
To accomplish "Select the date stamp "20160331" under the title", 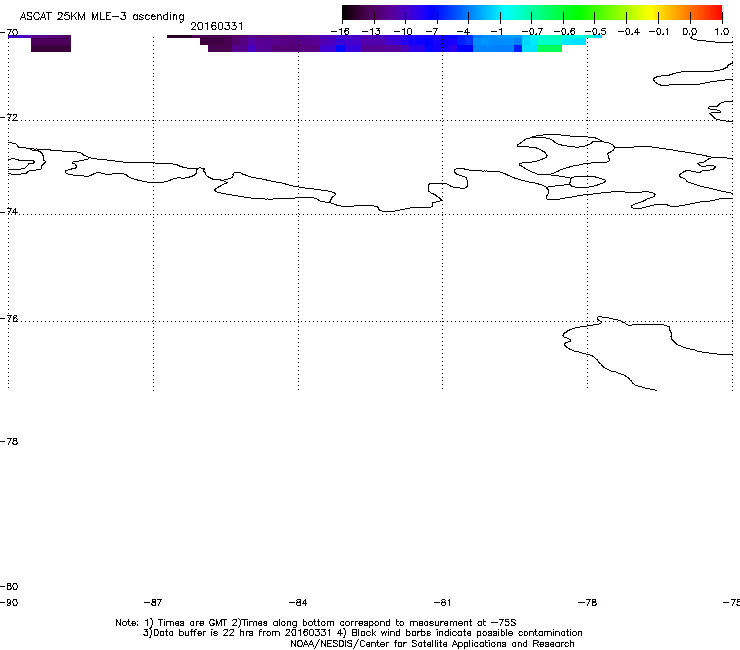I will [217, 26].
